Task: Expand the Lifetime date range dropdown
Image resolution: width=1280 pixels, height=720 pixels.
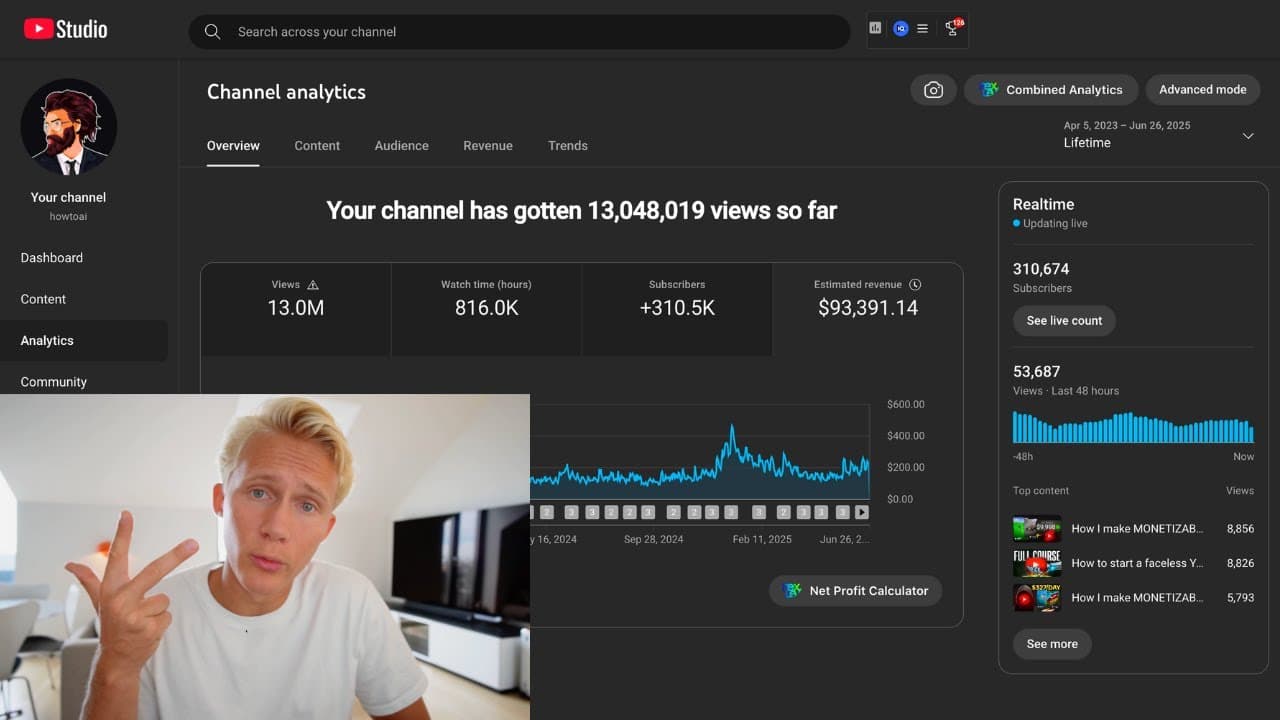Action: 1248,136
